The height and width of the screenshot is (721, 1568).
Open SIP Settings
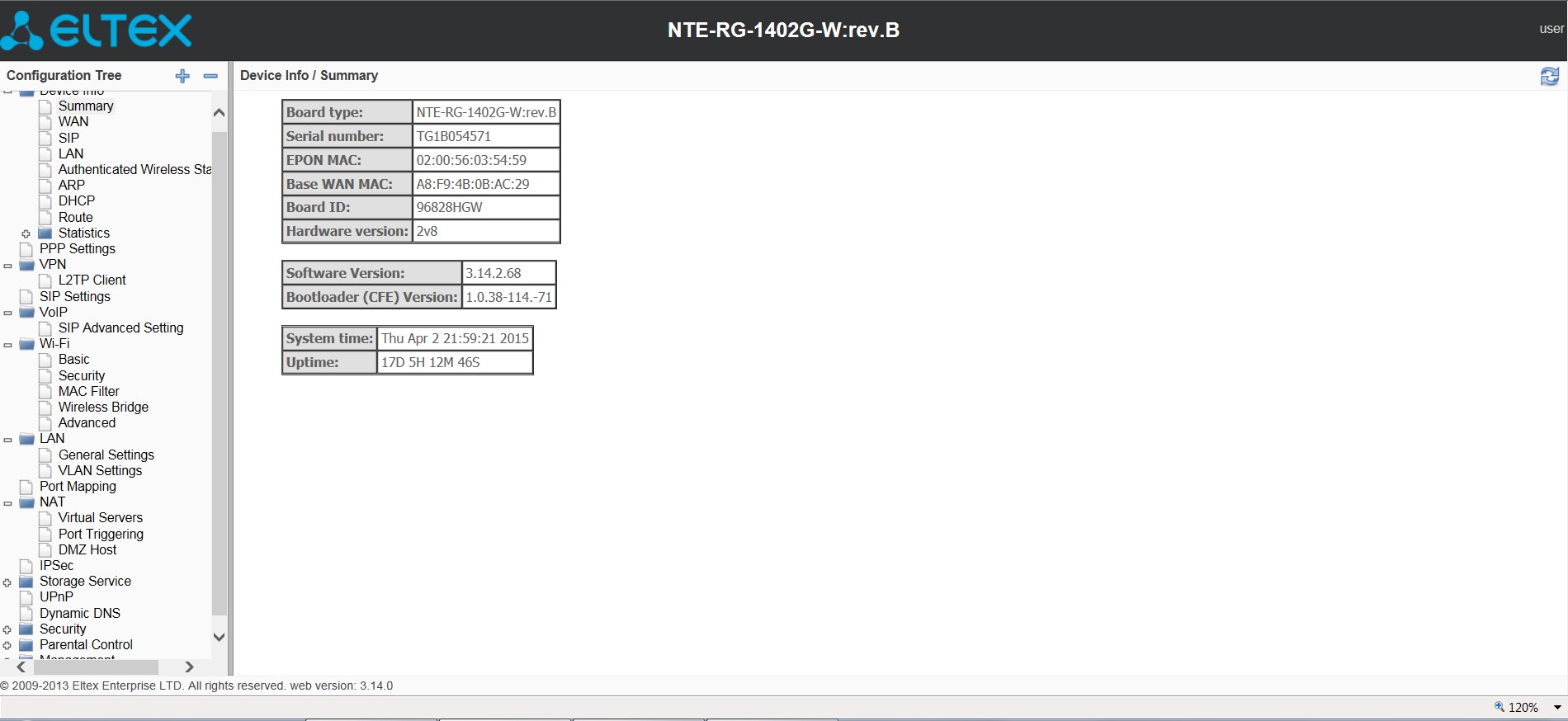pos(75,296)
